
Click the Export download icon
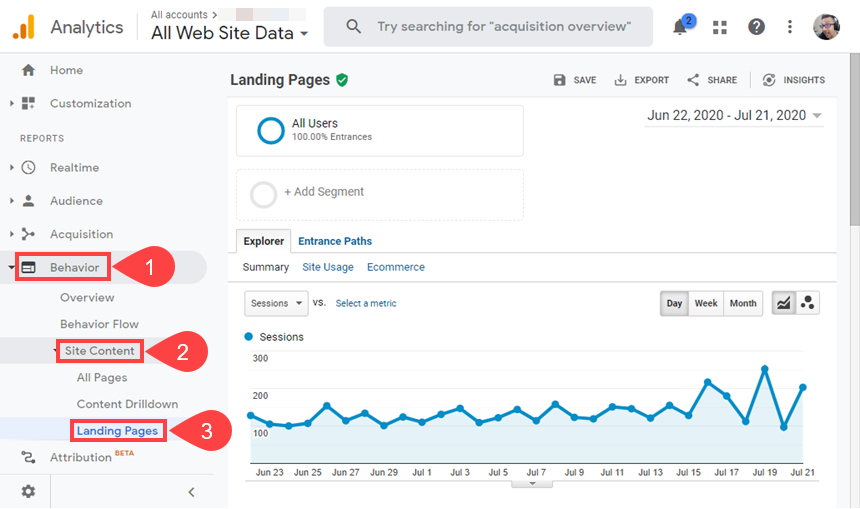tap(620, 80)
